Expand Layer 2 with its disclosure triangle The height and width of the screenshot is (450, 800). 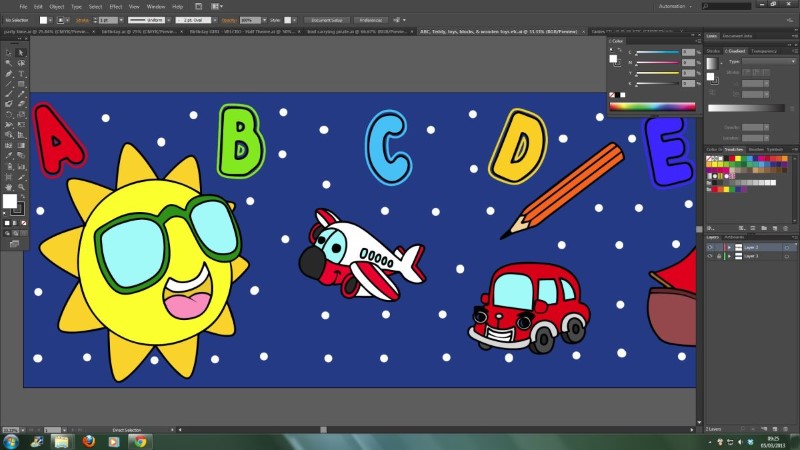coord(728,246)
